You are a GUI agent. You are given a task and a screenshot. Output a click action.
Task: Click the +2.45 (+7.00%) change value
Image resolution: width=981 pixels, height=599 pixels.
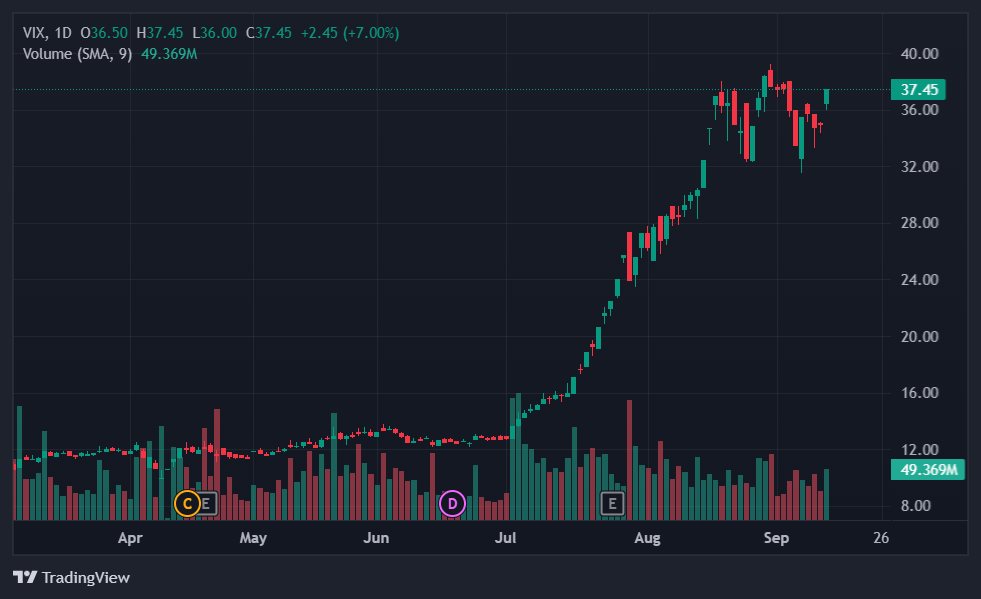pyautogui.click(x=350, y=33)
